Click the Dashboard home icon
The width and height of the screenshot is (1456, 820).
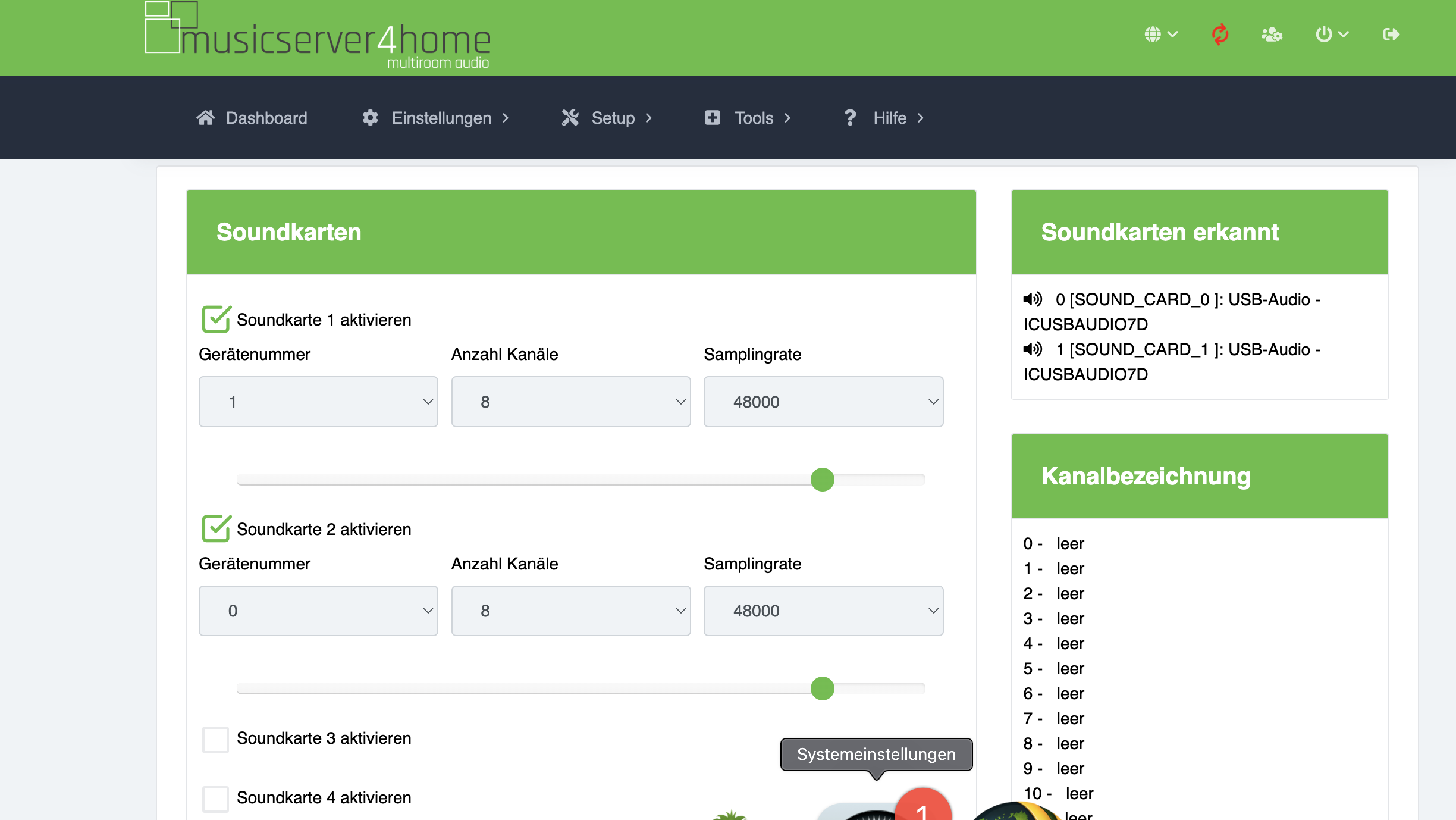coord(206,118)
